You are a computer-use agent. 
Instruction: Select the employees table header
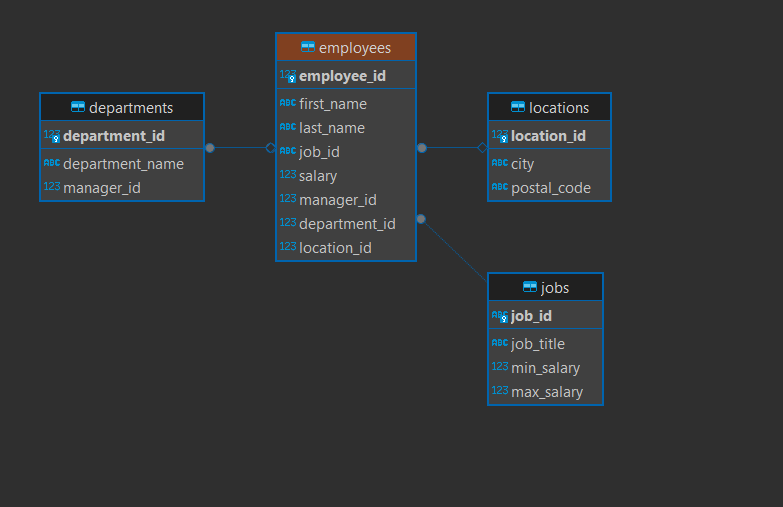[346, 47]
